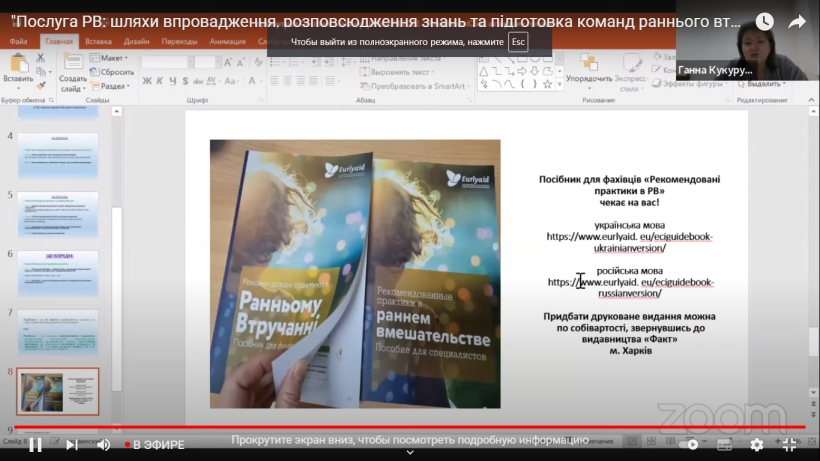Toggle YouTube autoplay switch
Viewport: 820px width, 461px height.
[689, 445]
